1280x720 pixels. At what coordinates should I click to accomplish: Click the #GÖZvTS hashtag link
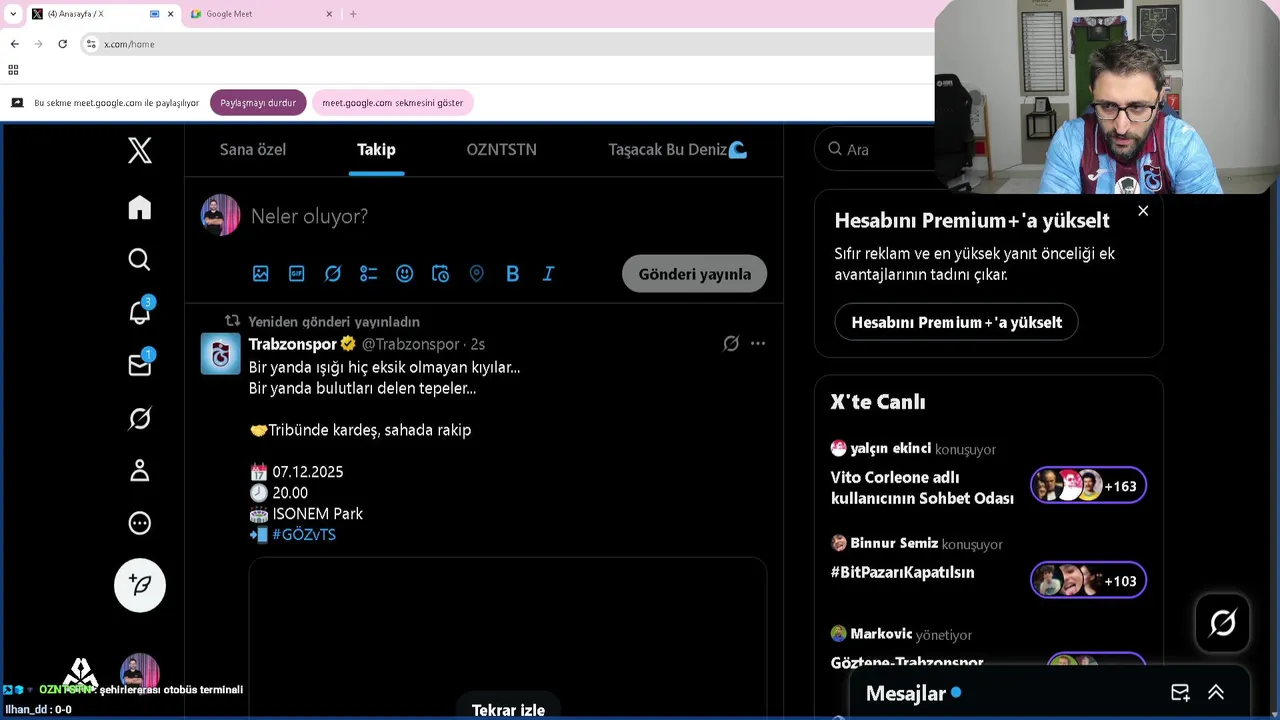pos(304,535)
